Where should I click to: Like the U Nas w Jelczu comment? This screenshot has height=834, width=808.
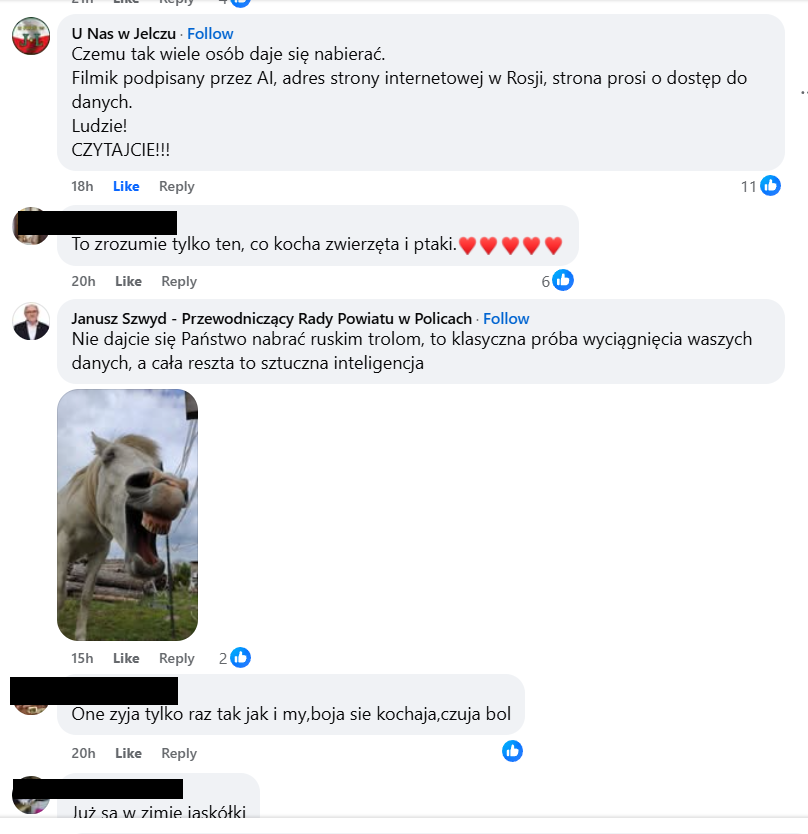click(x=126, y=186)
